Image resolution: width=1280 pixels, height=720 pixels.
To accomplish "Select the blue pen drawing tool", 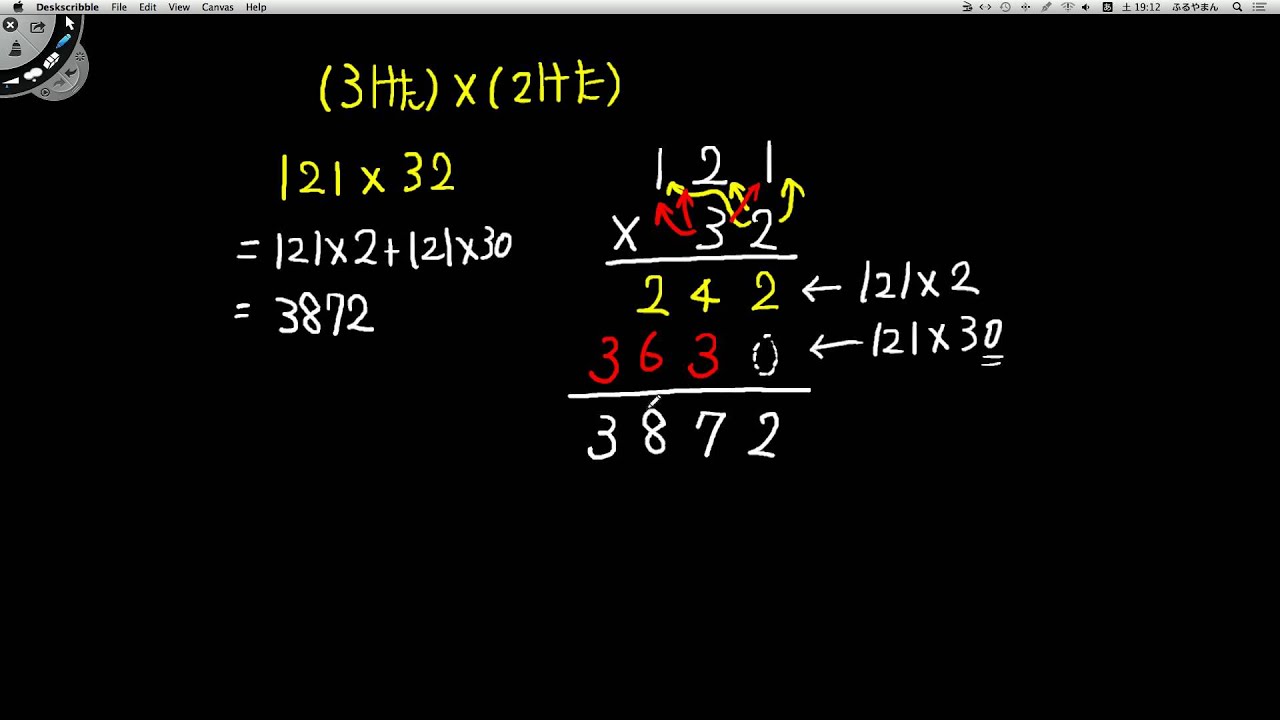I will [63, 41].
